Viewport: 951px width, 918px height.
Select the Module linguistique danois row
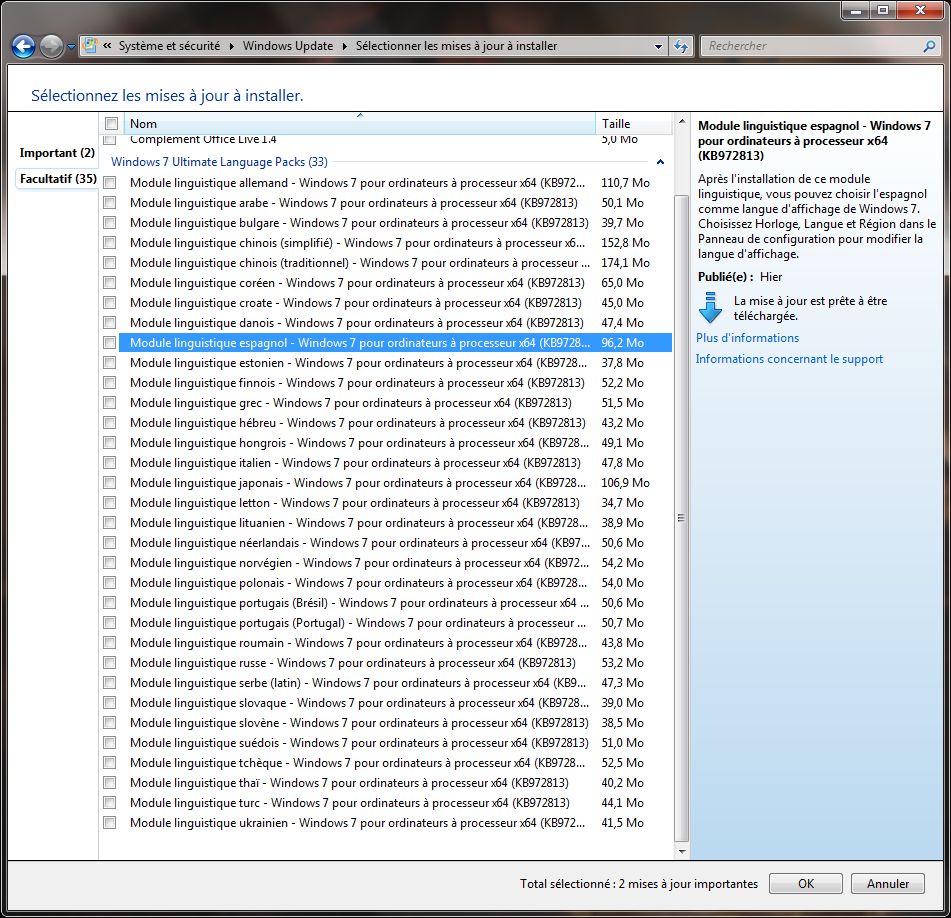click(395, 323)
